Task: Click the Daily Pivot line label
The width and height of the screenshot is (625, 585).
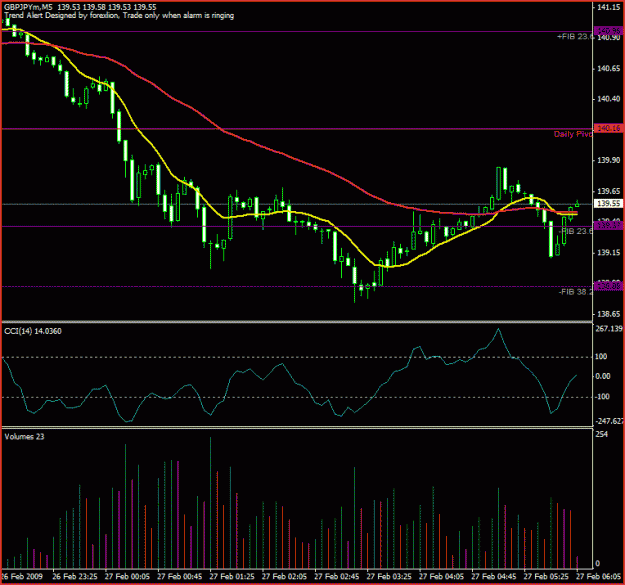Action: pyautogui.click(x=573, y=134)
